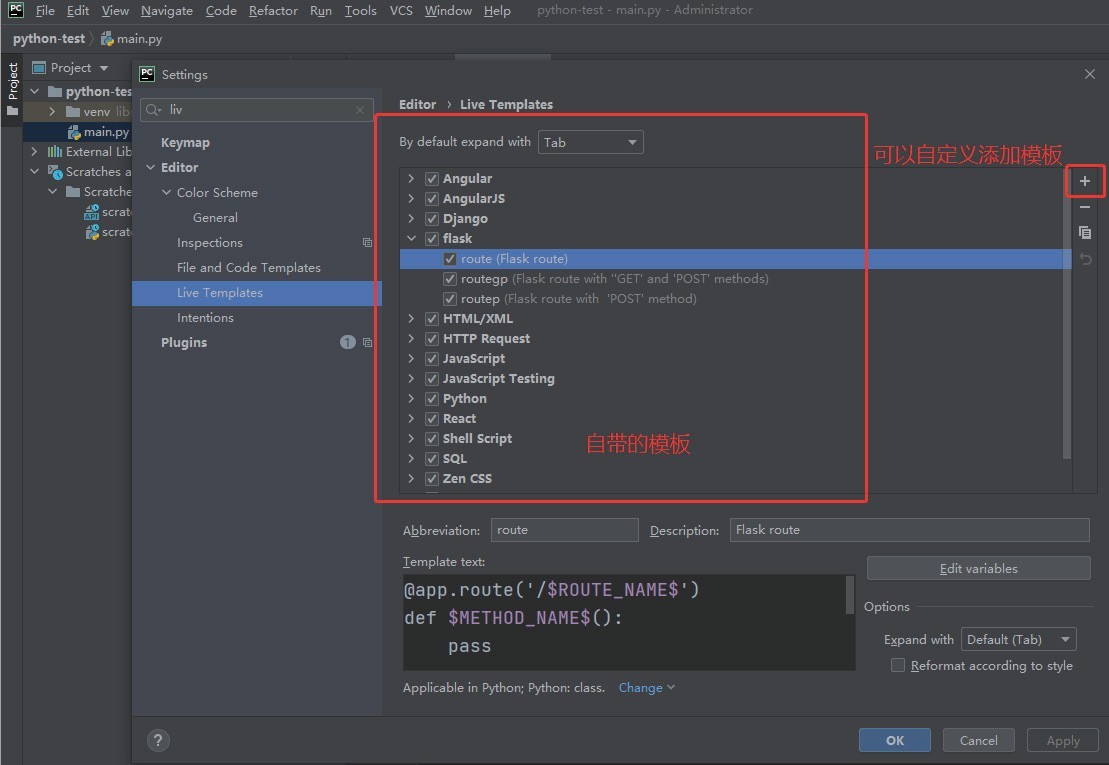
Task: Click the add template plus icon
Action: (1084, 181)
